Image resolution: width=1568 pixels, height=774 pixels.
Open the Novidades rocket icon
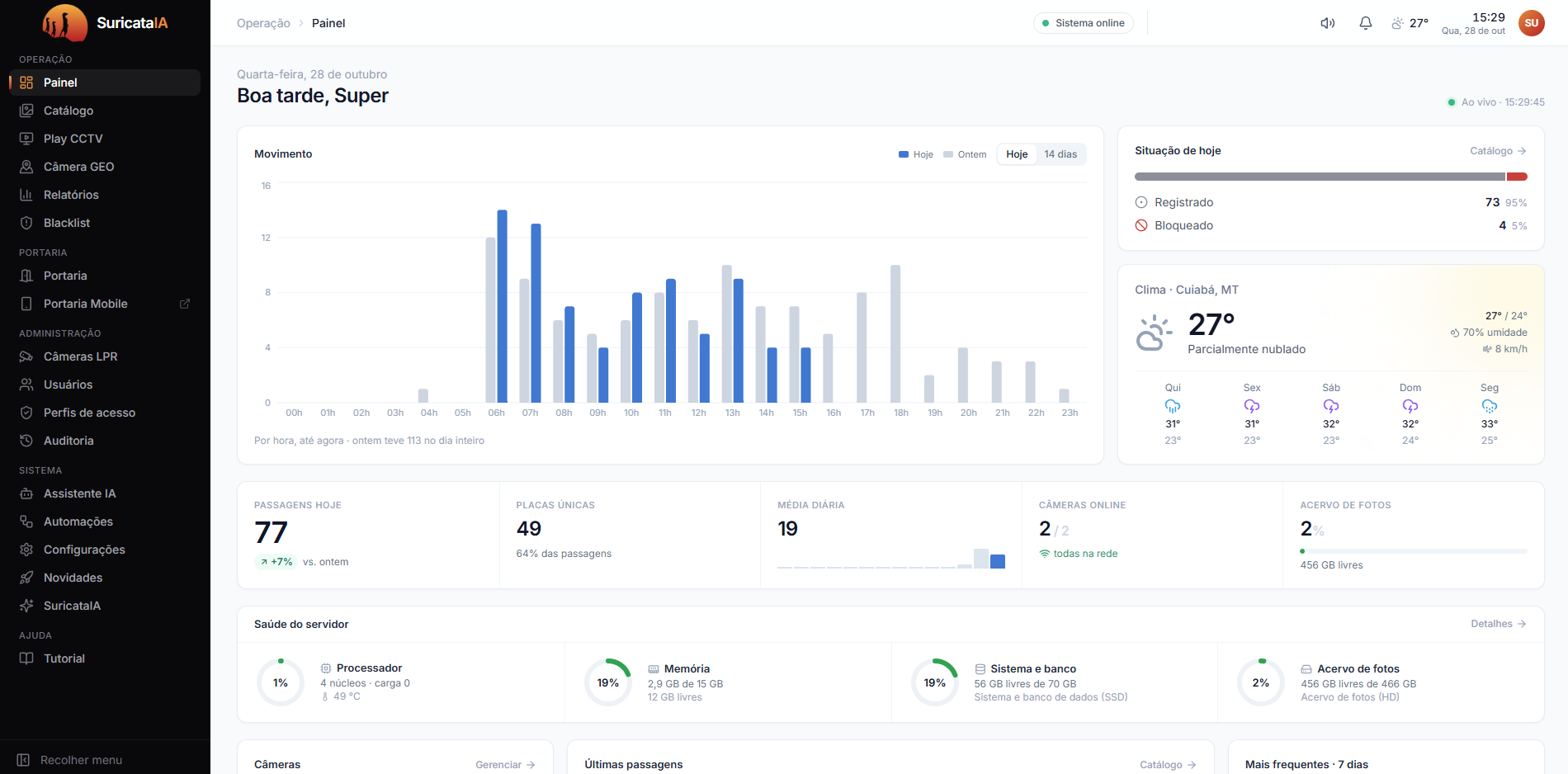(x=26, y=578)
